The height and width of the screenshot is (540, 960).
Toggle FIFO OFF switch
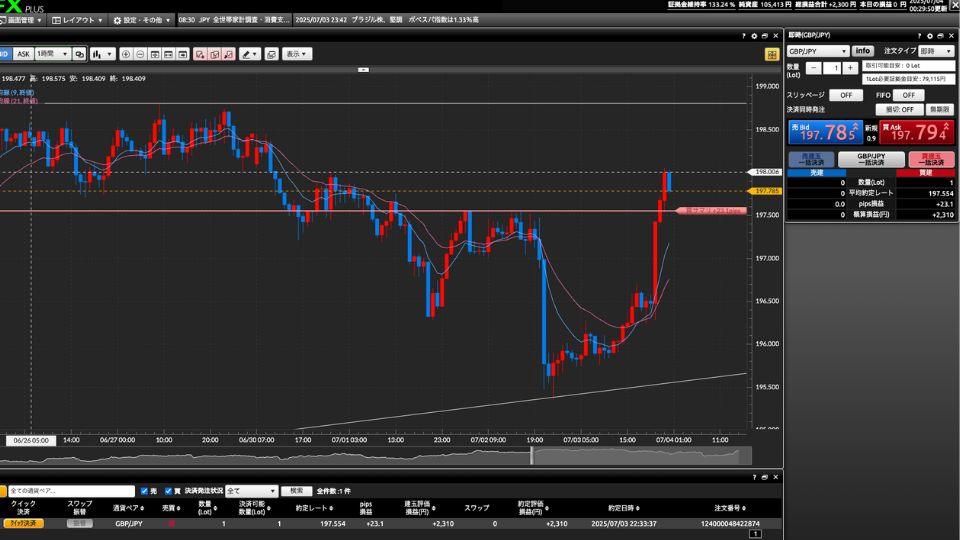909,95
